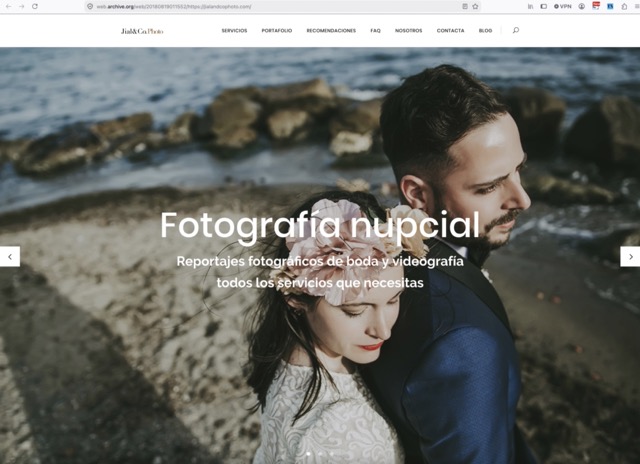Click 'Reportajes fotográficos de boda y videografía' text
The width and height of the screenshot is (640, 464).
point(320,262)
